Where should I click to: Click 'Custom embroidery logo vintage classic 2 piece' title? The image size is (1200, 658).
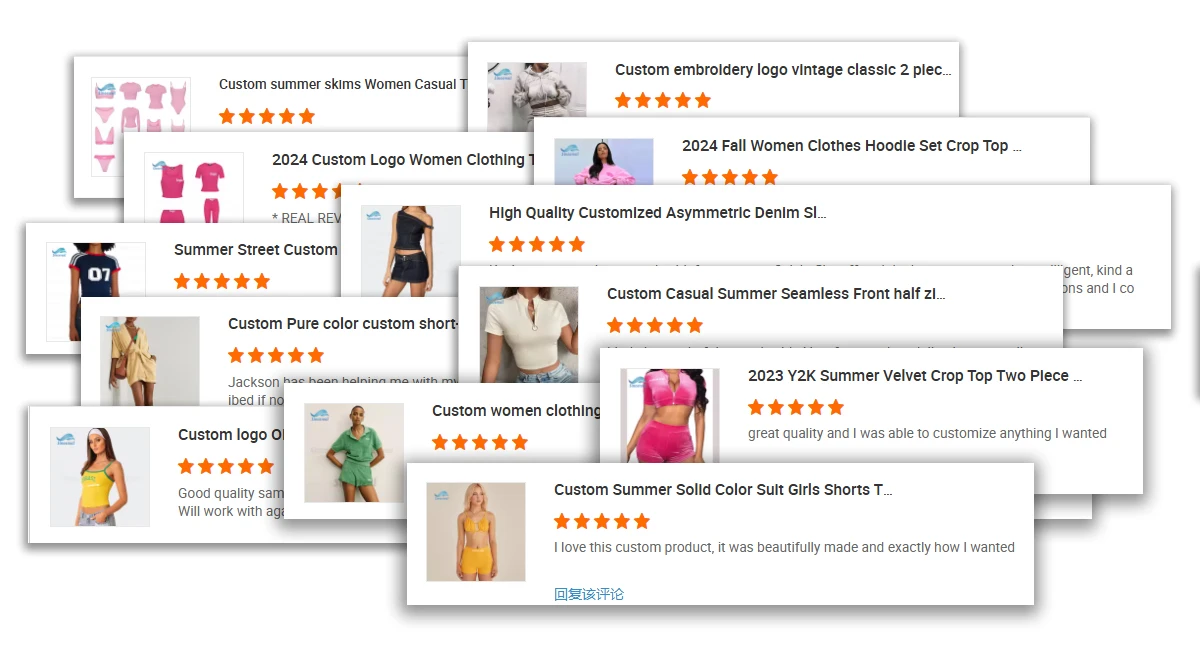pyautogui.click(x=783, y=70)
